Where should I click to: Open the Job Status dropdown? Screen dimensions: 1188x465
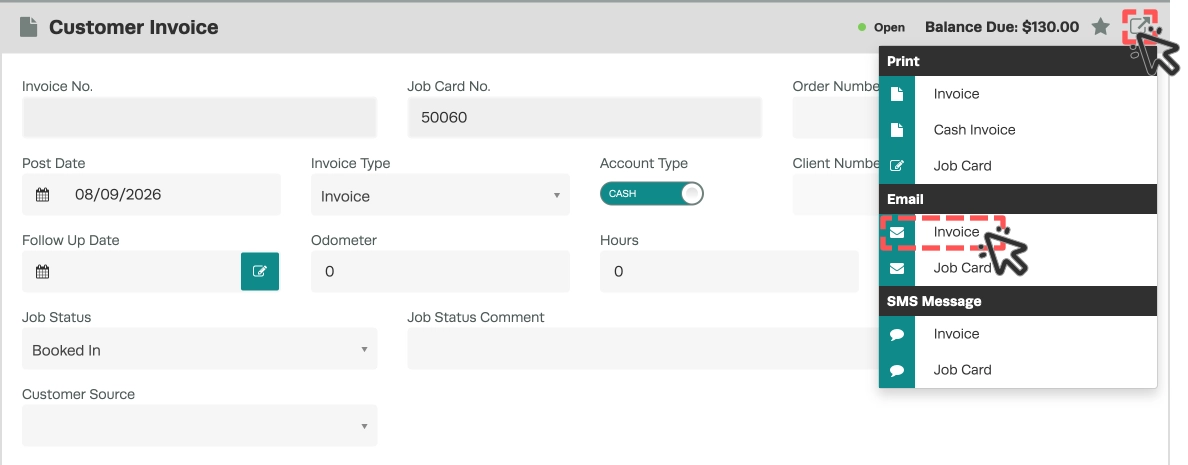[x=199, y=349]
